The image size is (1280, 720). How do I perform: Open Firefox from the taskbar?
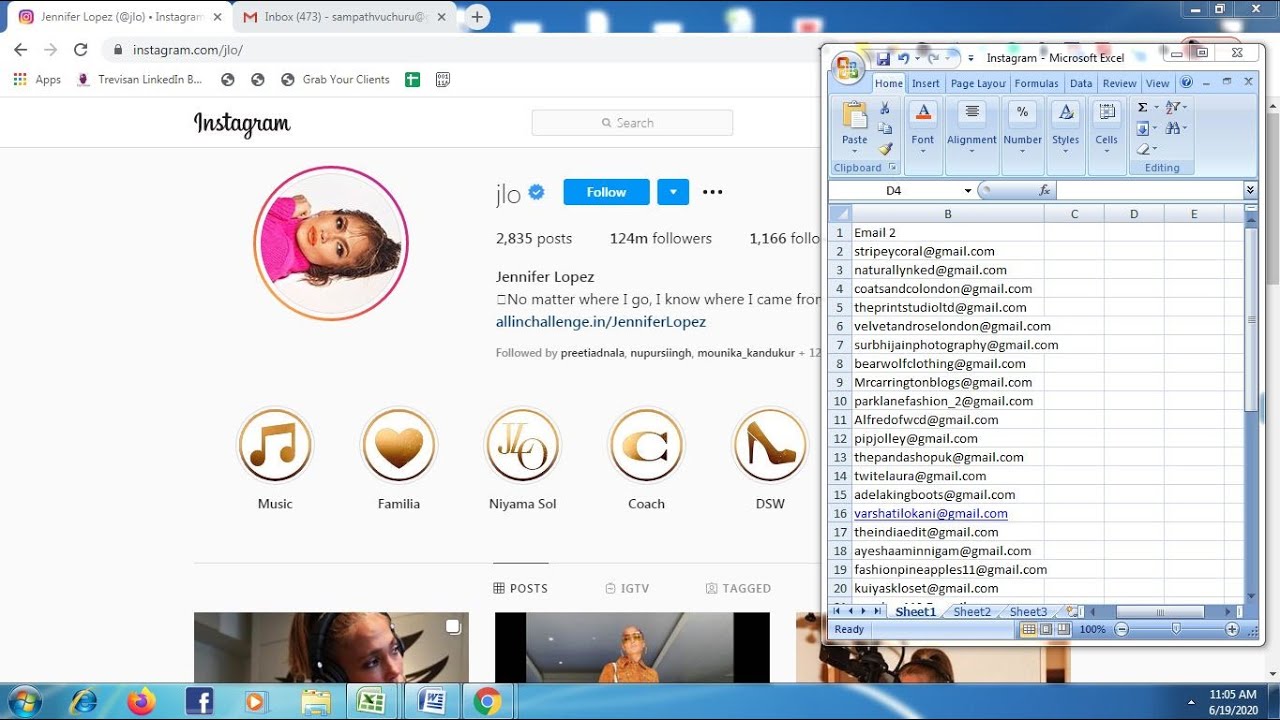tap(142, 701)
